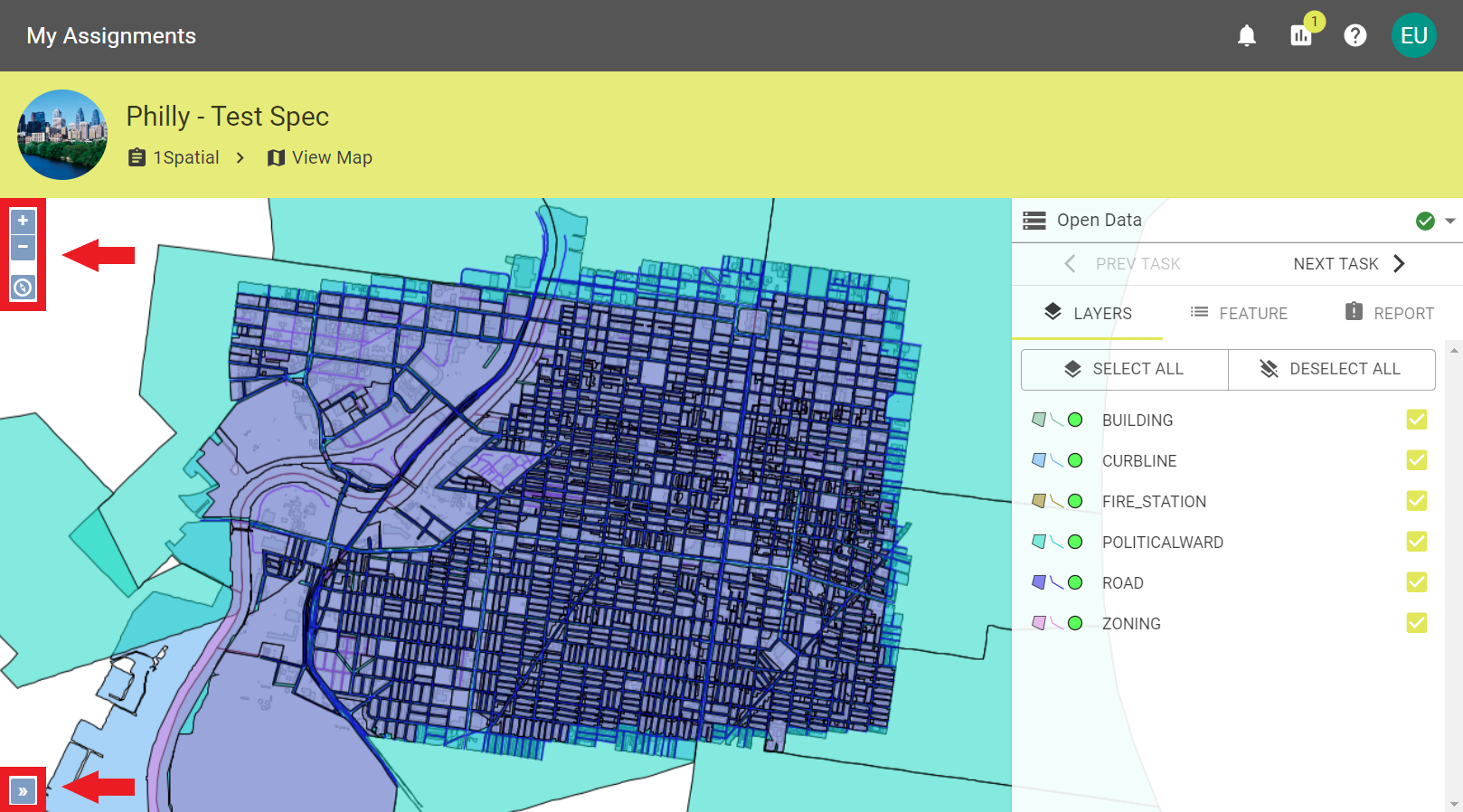Zoom in on the map
The image size is (1463, 812).
pyautogui.click(x=23, y=221)
